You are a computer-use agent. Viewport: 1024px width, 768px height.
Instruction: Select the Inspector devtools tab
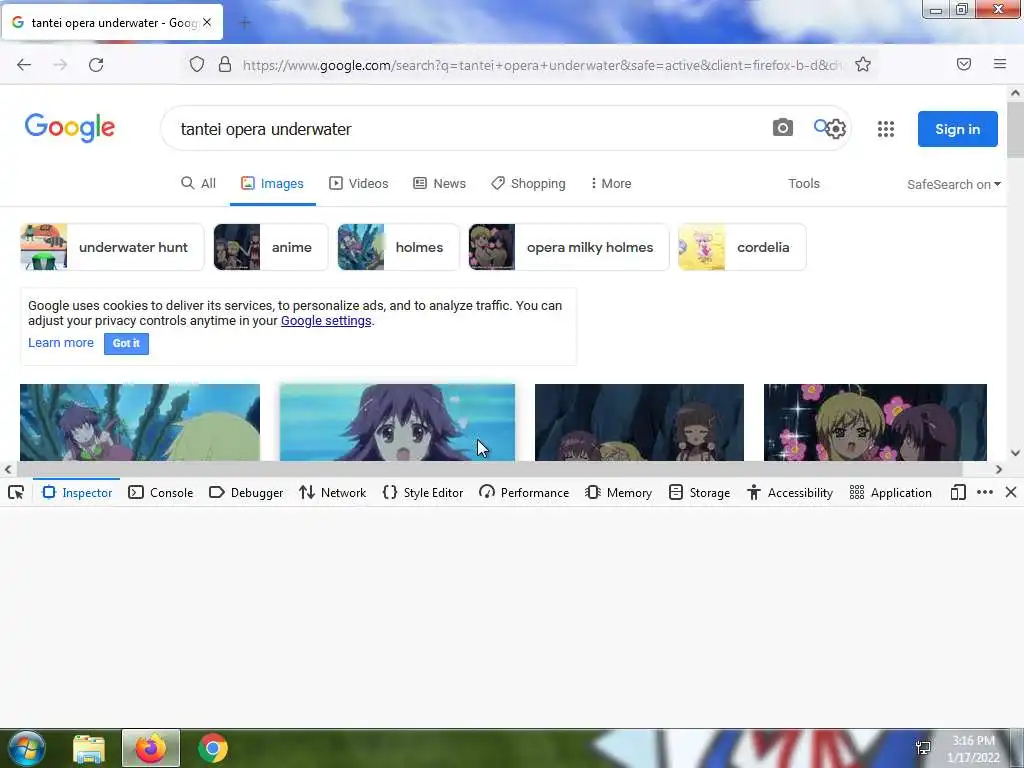[x=77, y=493]
